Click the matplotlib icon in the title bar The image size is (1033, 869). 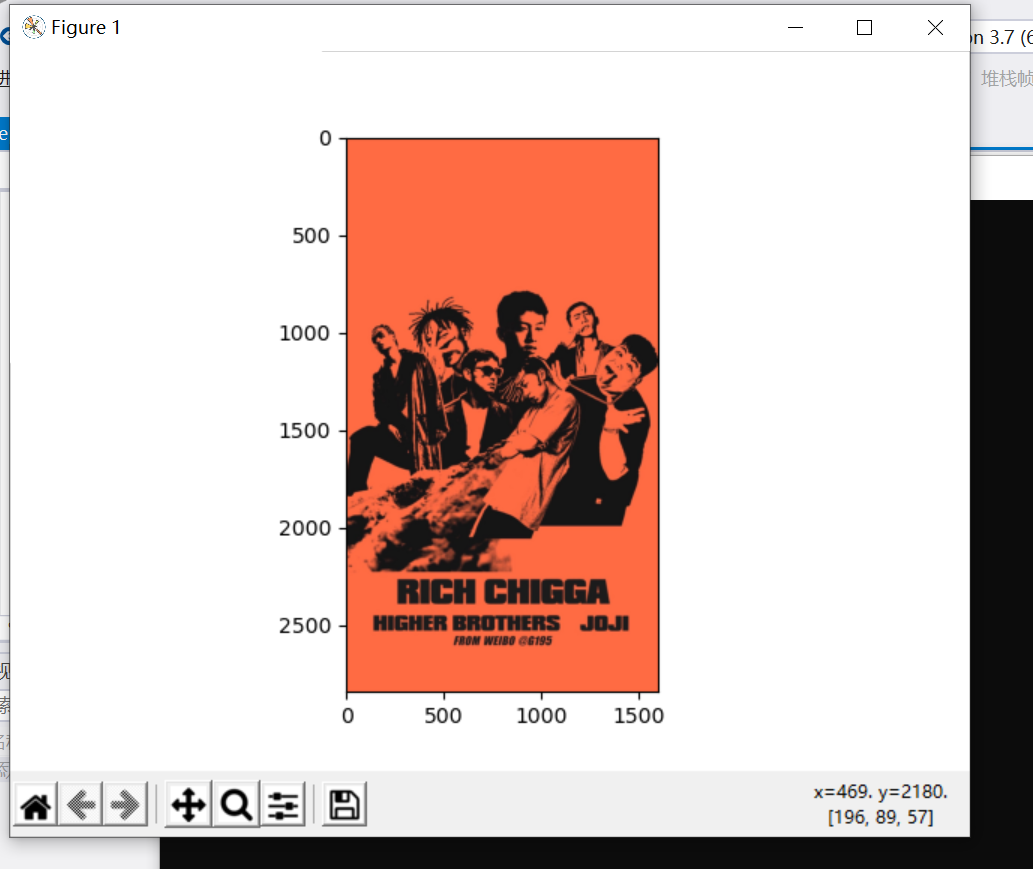pyautogui.click(x=34, y=27)
